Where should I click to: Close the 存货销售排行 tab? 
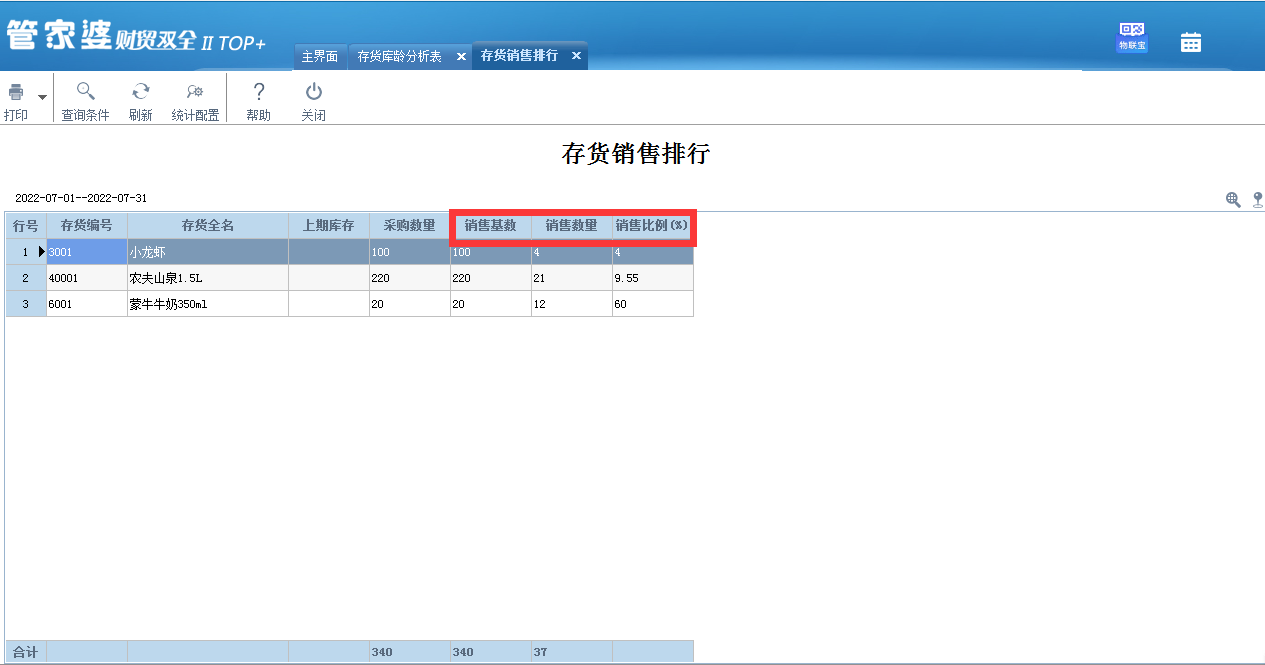tap(576, 56)
